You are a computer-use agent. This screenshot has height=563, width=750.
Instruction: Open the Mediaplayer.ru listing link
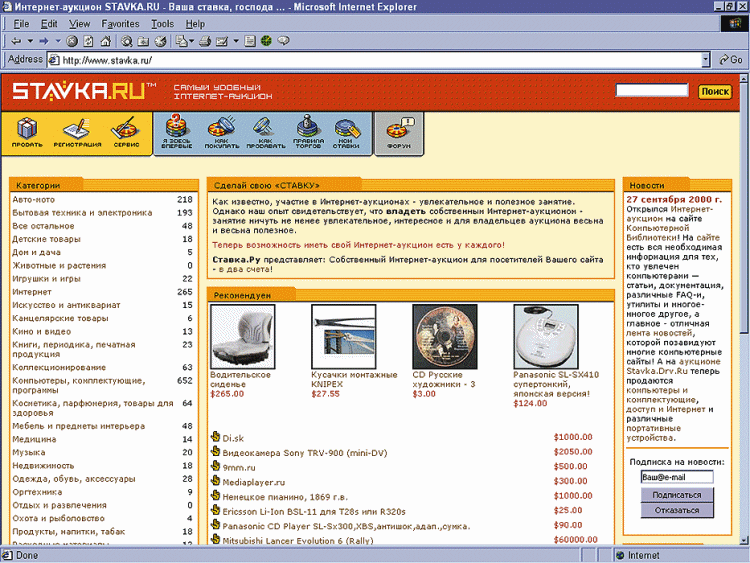[254, 482]
